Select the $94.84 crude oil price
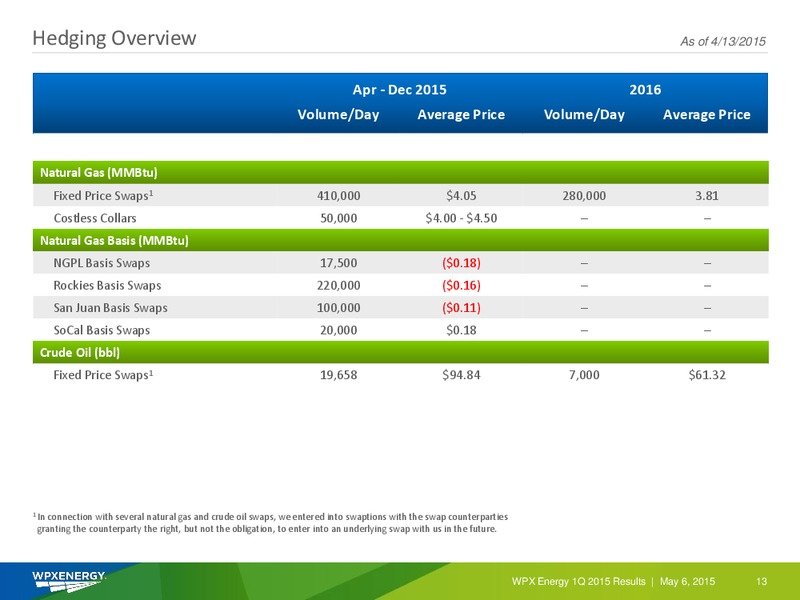This screenshot has height=600, width=800. (461, 375)
